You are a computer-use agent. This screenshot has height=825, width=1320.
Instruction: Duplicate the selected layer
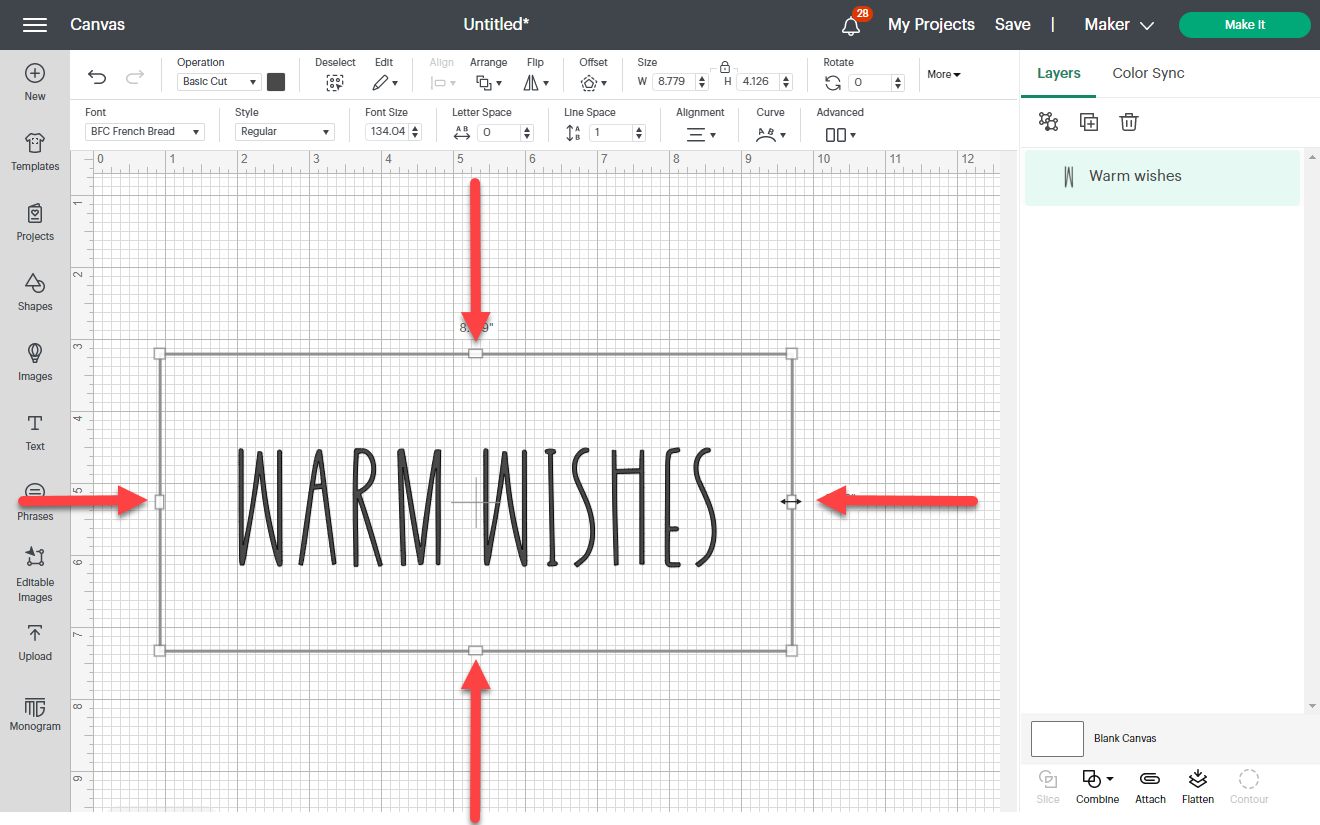tap(1088, 121)
